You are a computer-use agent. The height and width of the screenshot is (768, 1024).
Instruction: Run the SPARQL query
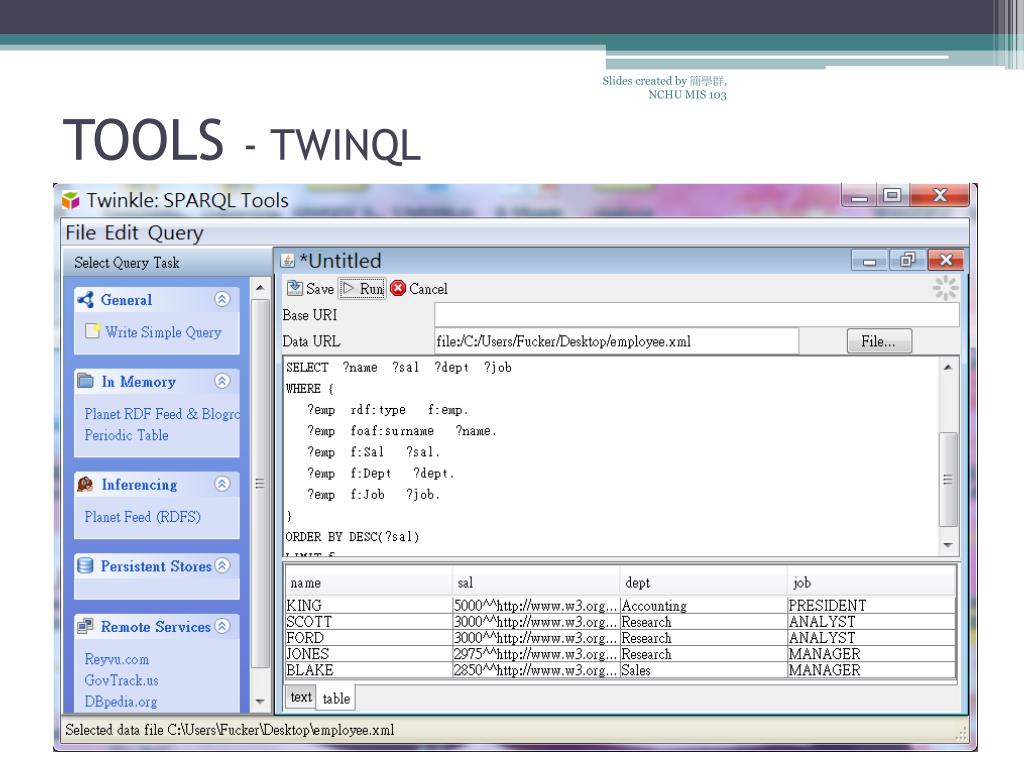tap(362, 289)
